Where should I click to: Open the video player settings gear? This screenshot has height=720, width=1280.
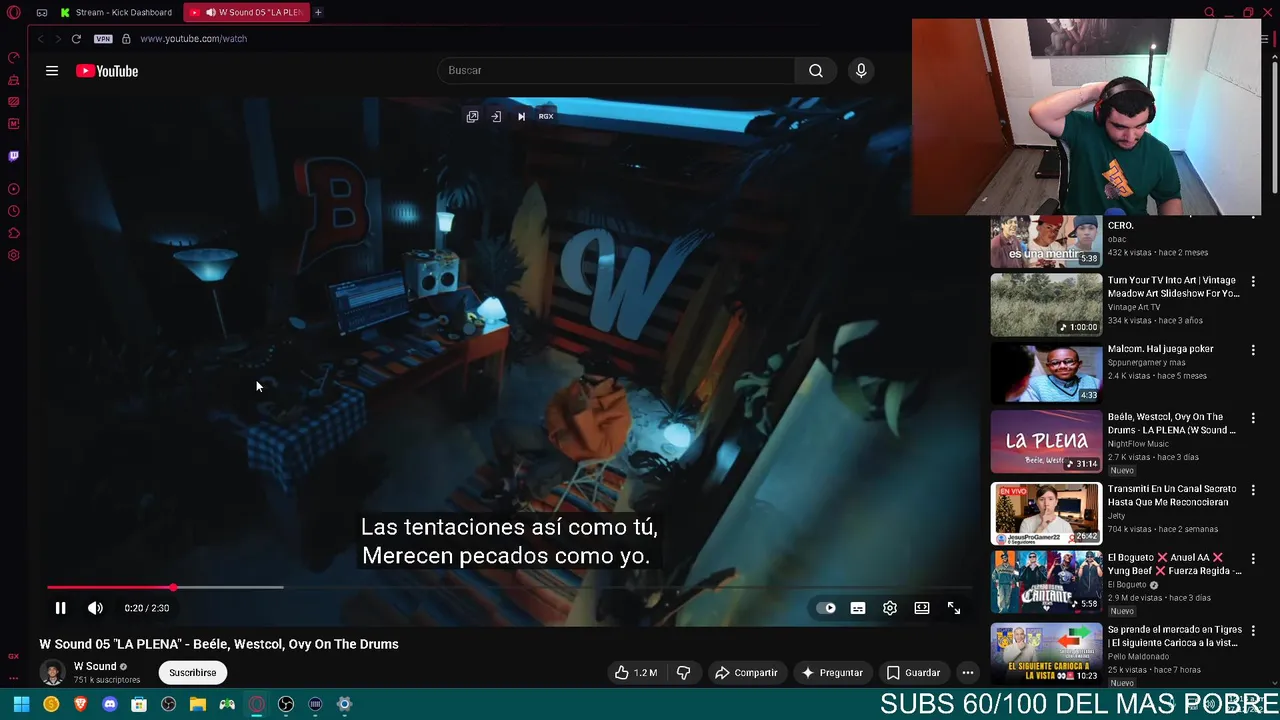[890, 608]
